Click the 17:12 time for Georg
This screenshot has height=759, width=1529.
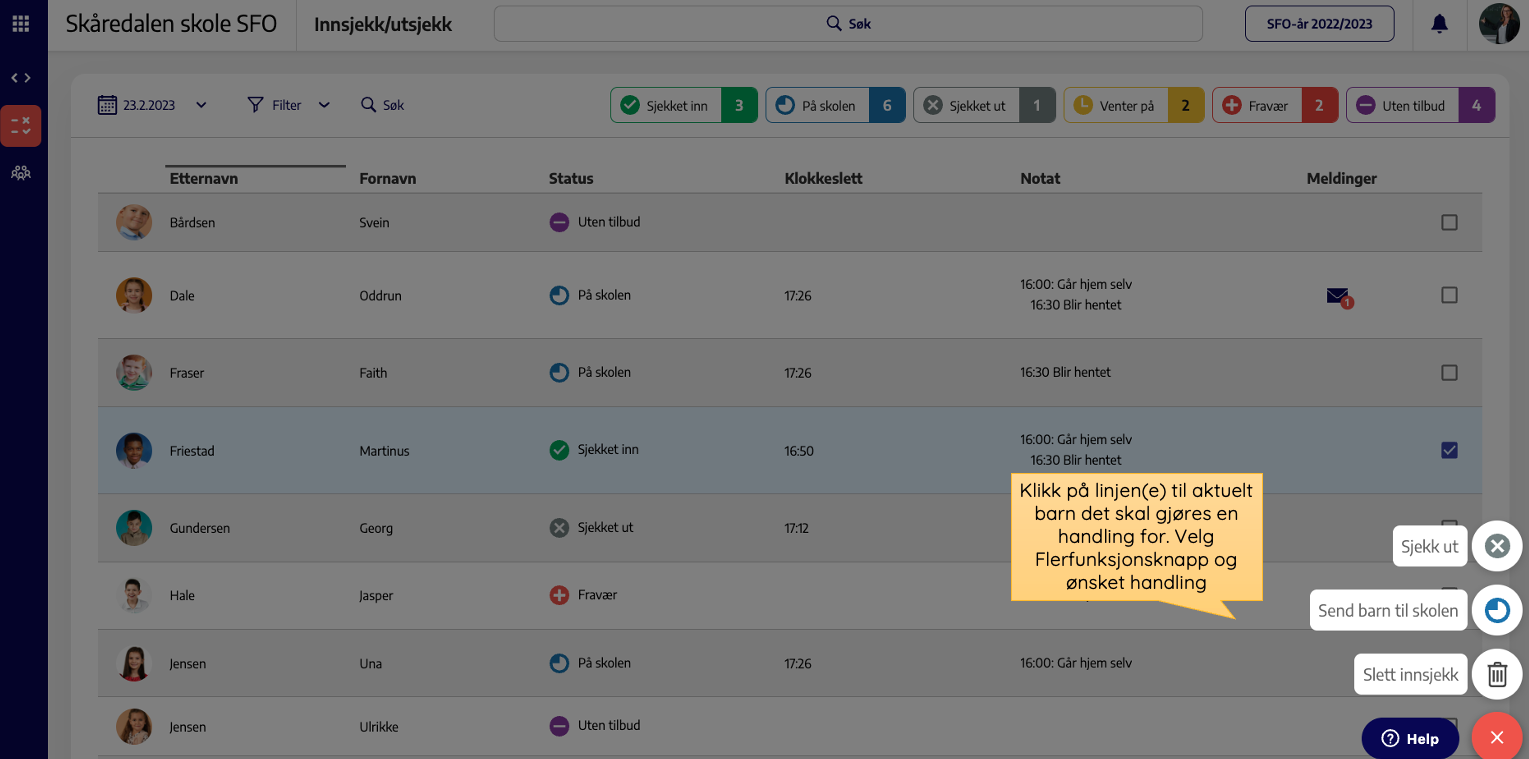pos(797,528)
